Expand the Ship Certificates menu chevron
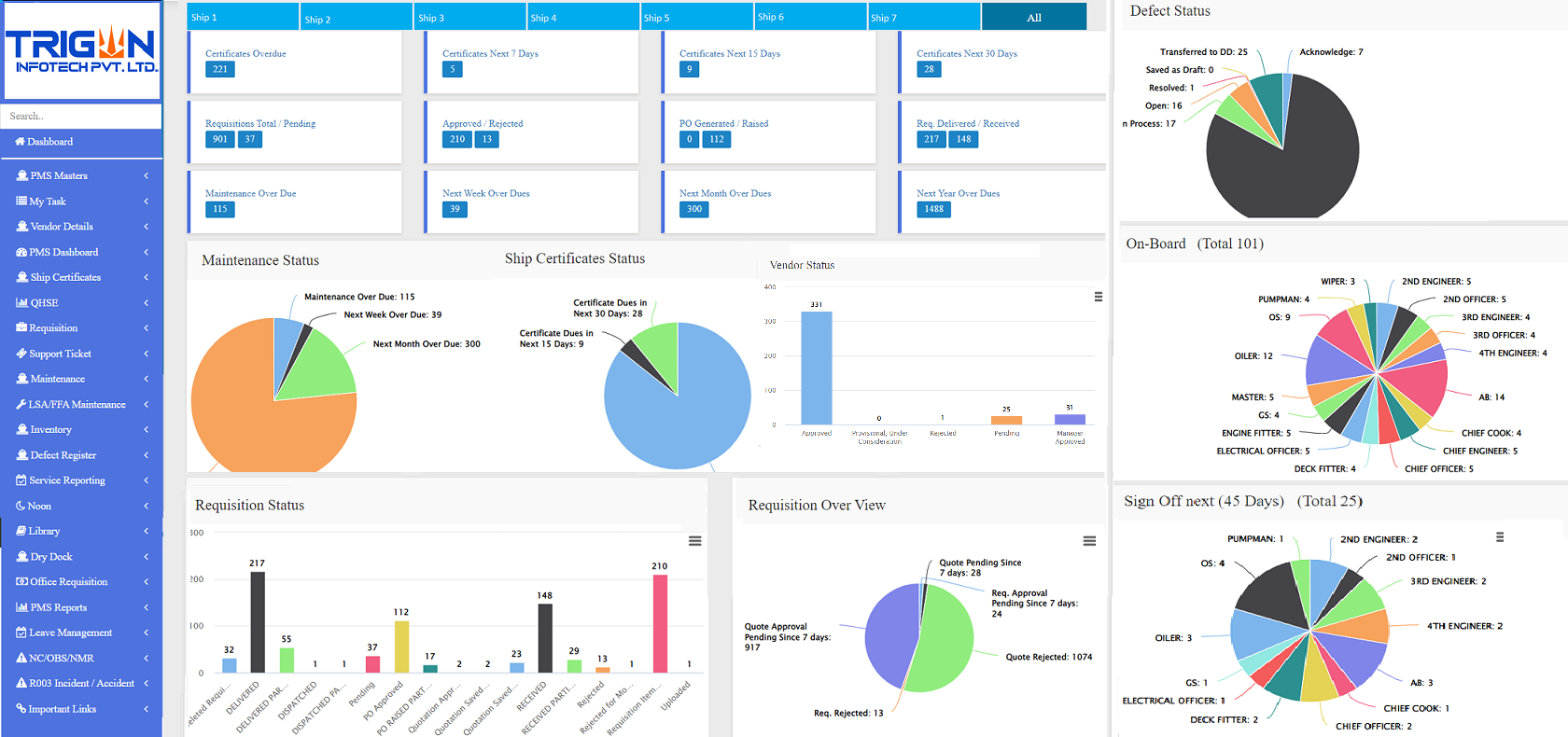This screenshot has width=1568, height=737. (147, 277)
